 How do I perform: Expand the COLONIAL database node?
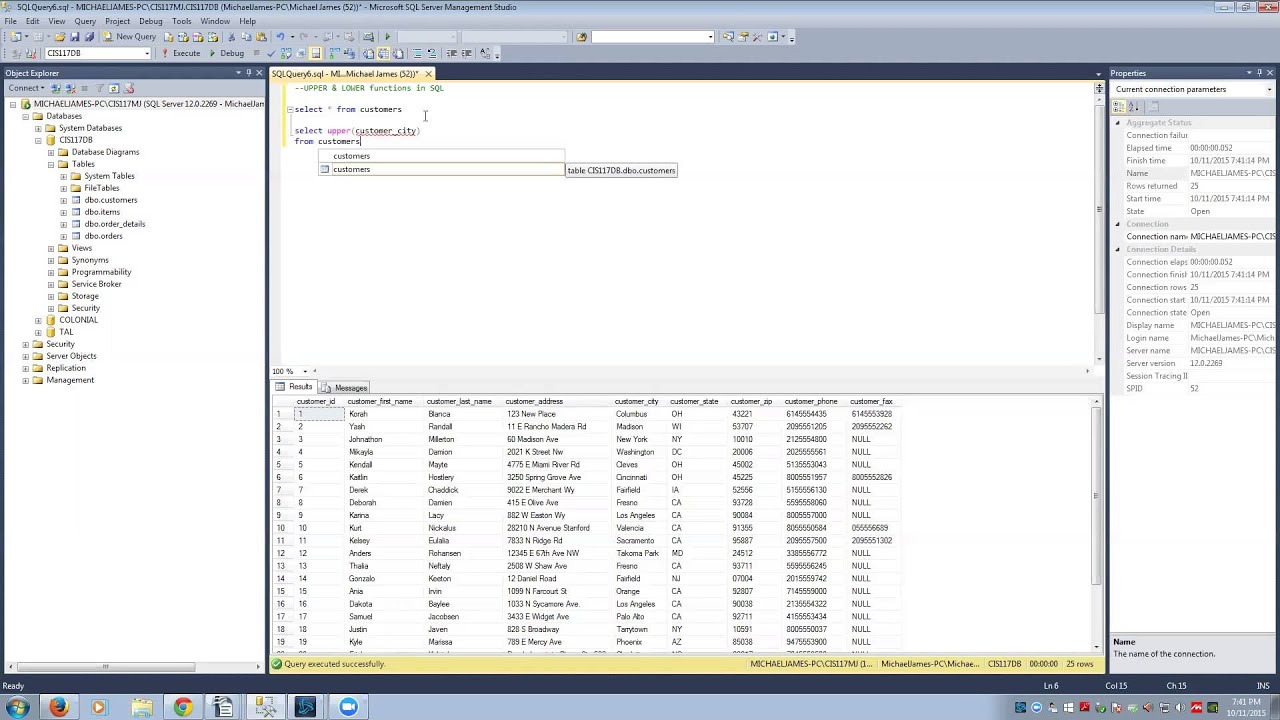[38, 320]
